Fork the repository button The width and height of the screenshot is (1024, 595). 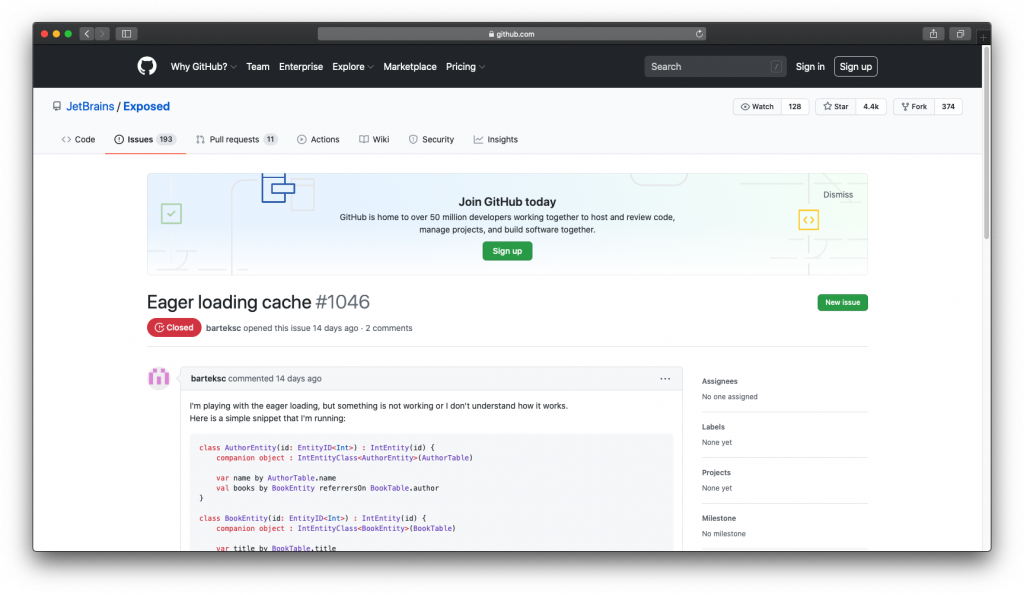[914, 106]
